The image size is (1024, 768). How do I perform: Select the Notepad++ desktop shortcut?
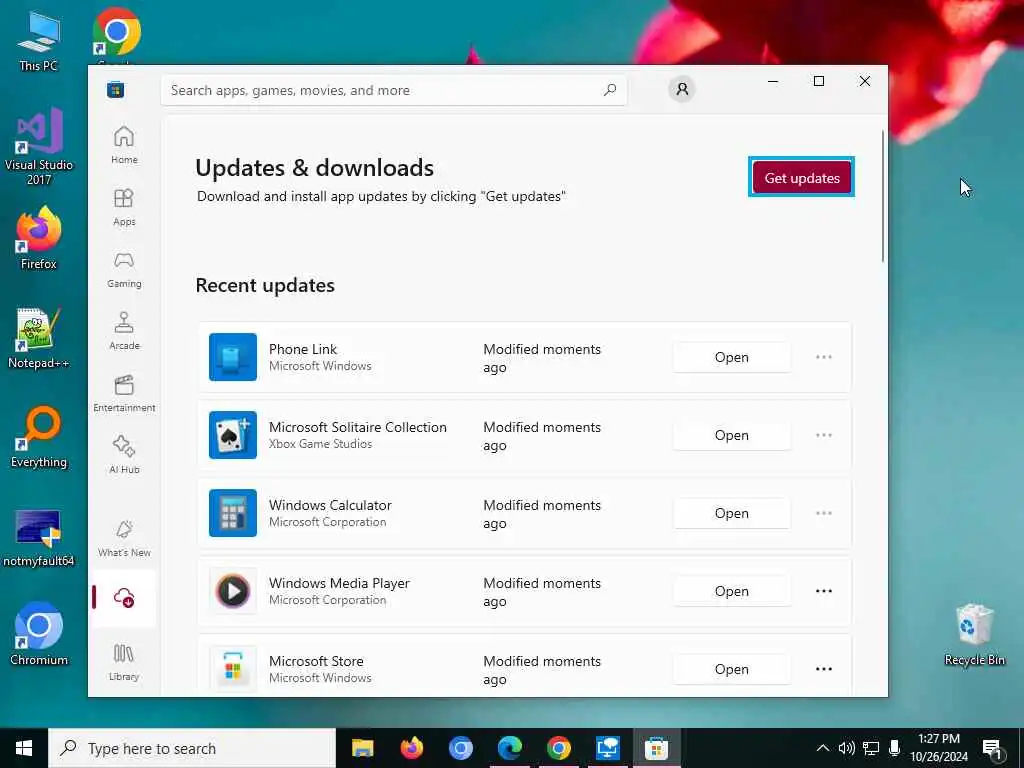(x=39, y=338)
